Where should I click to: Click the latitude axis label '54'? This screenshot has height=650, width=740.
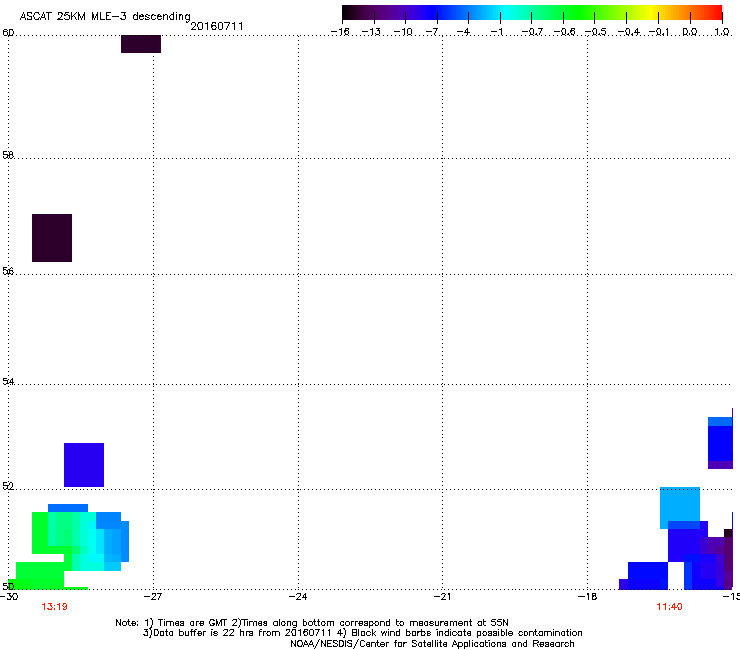[8, 381]
